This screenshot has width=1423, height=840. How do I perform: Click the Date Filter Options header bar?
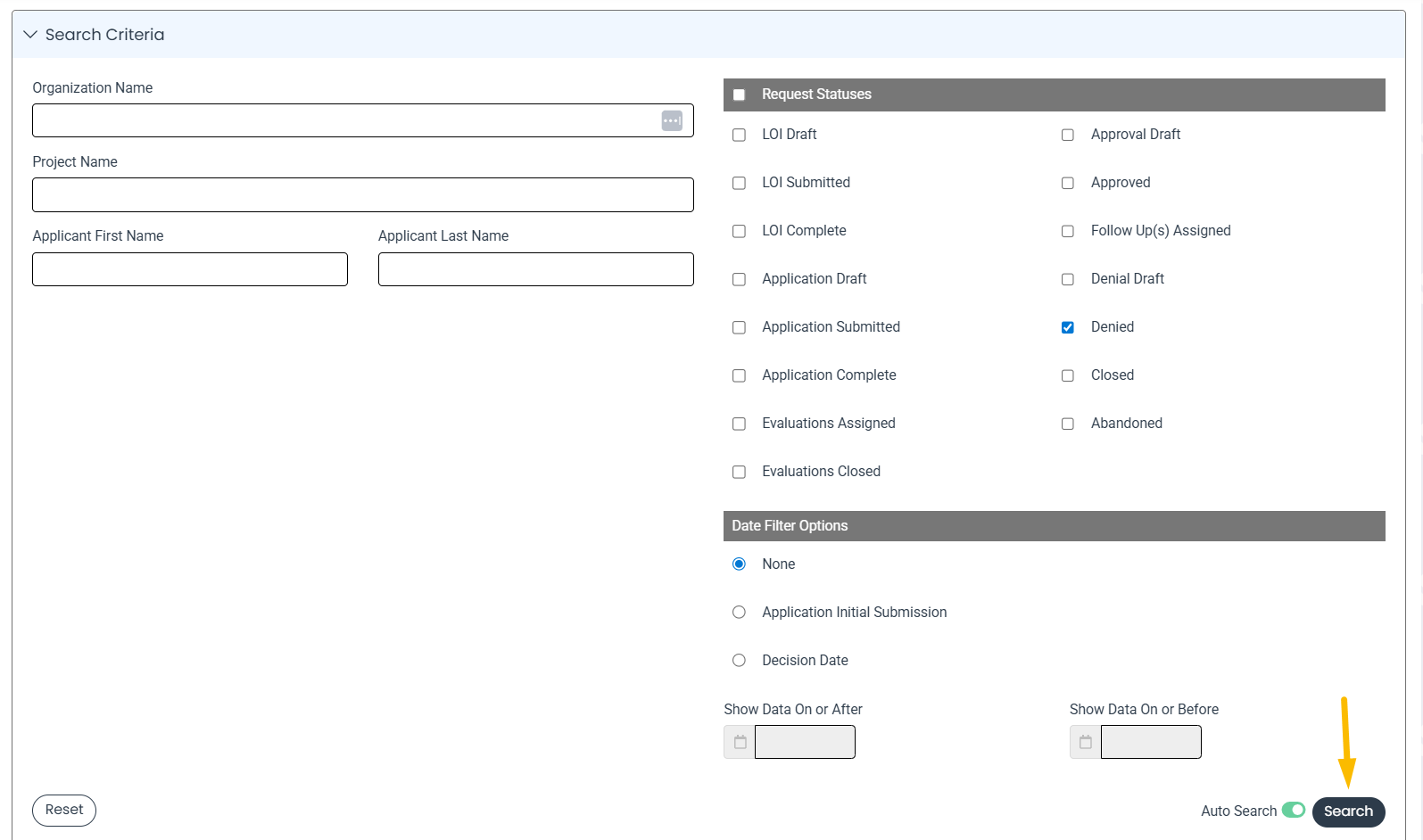(x=1055, y=526)
